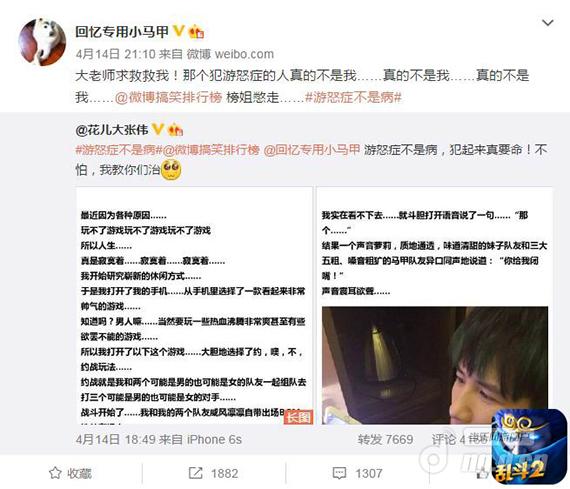Click the repost icon showing 1882

[x=213, y=473]
